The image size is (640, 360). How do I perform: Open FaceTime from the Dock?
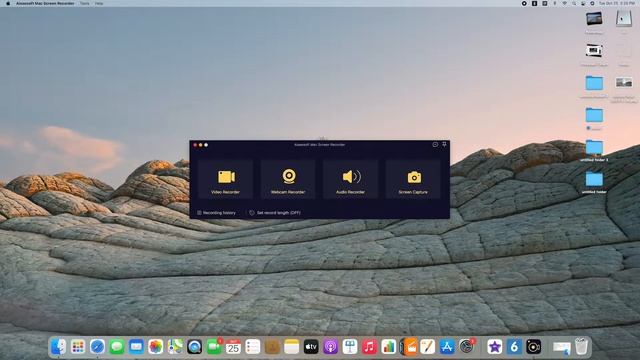point(214,347)
